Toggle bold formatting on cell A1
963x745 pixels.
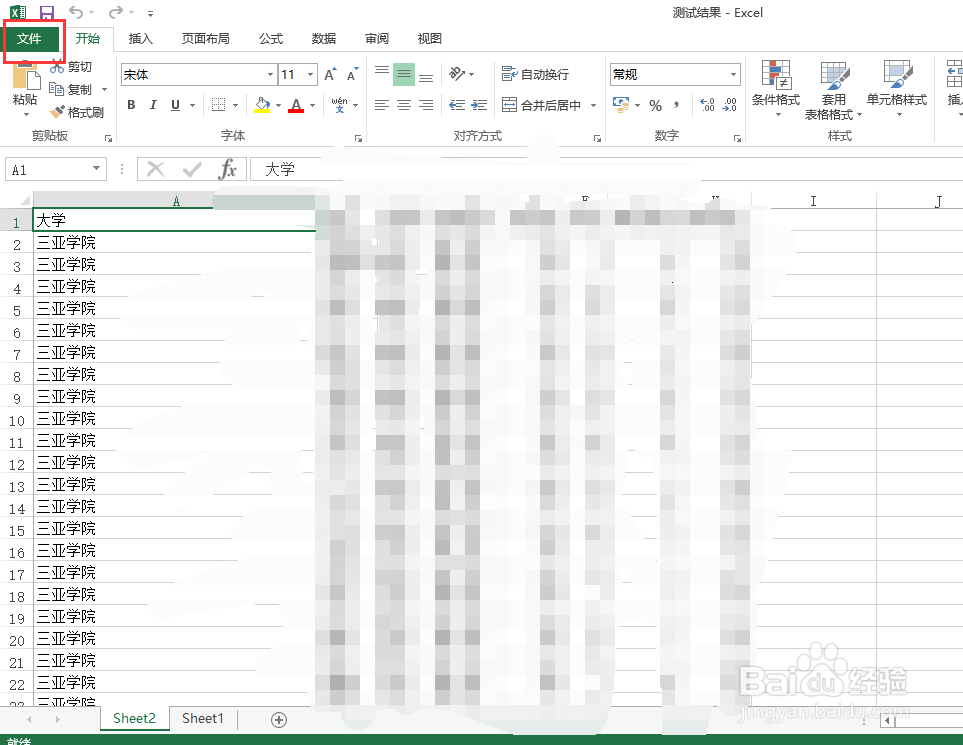(x=130, y=104)
